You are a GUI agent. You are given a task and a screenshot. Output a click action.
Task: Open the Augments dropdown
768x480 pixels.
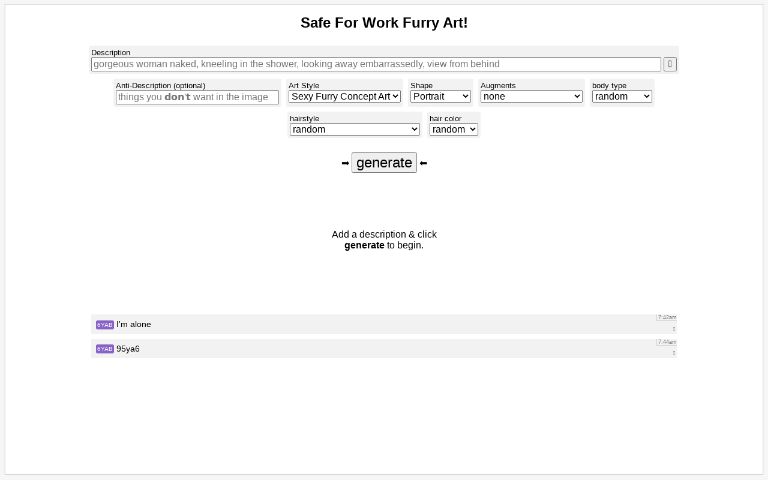point(531,97)
